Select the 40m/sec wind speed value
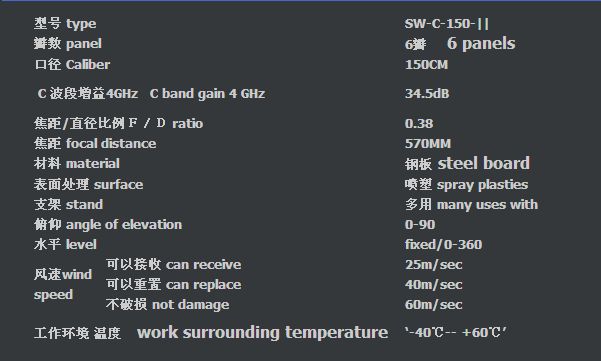601x361 pixels. click(434, 285)
